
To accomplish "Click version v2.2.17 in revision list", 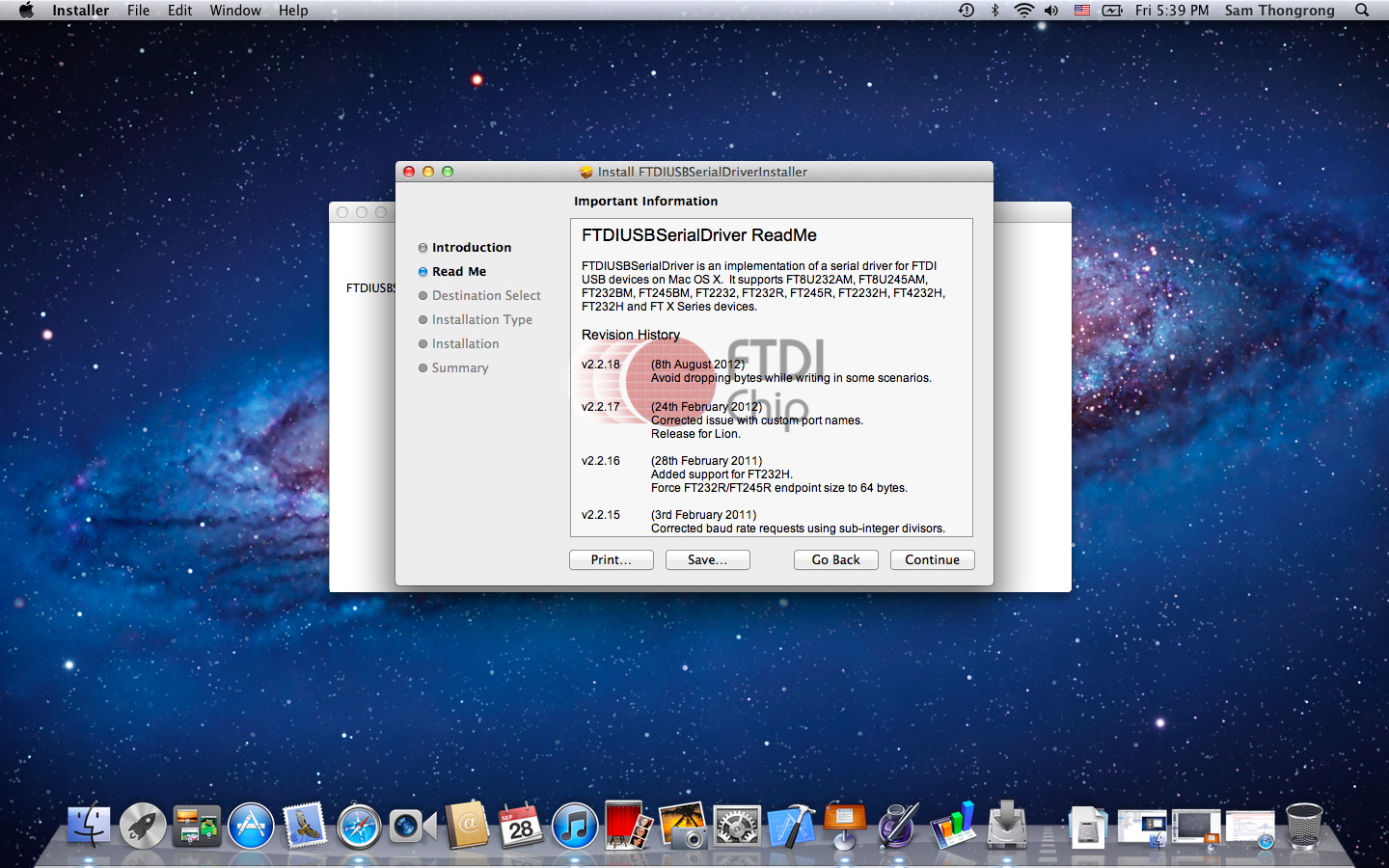I will pos(601,407).
